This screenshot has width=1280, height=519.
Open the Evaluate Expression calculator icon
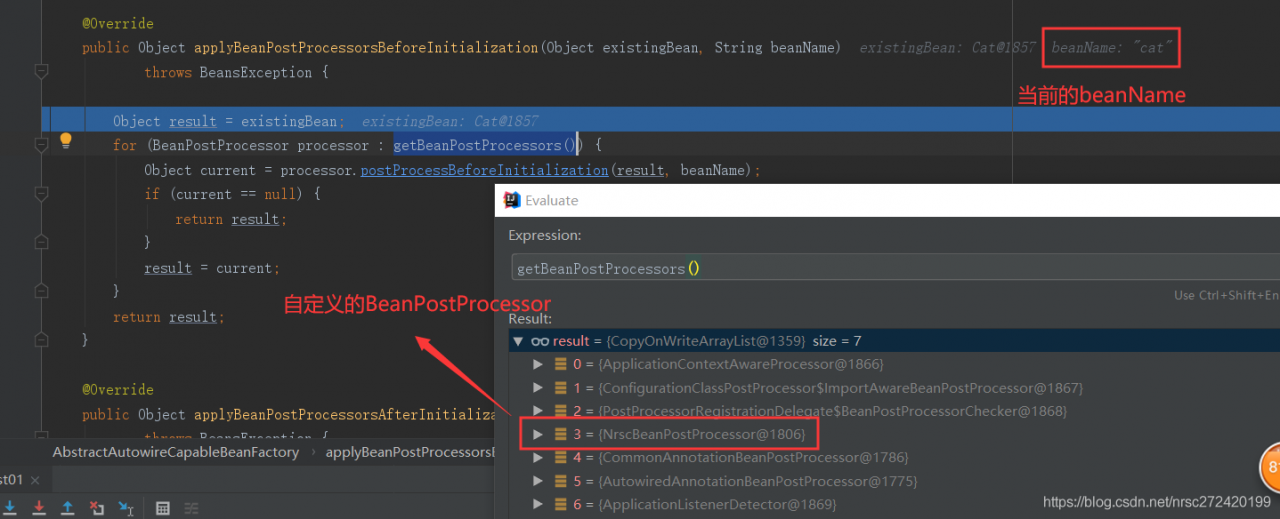(163, 508)
